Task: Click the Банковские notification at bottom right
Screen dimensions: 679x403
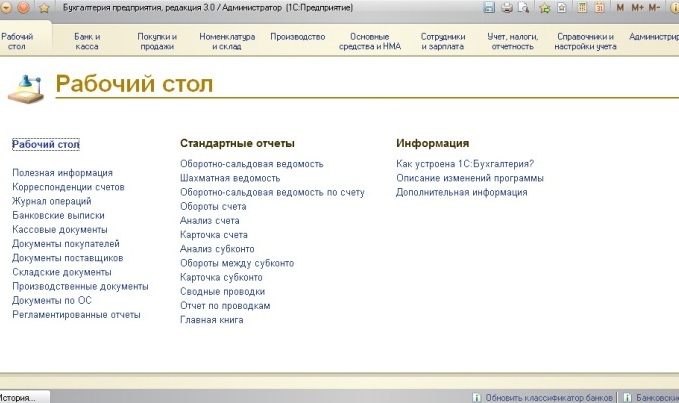Action: (x=657, y=397)
